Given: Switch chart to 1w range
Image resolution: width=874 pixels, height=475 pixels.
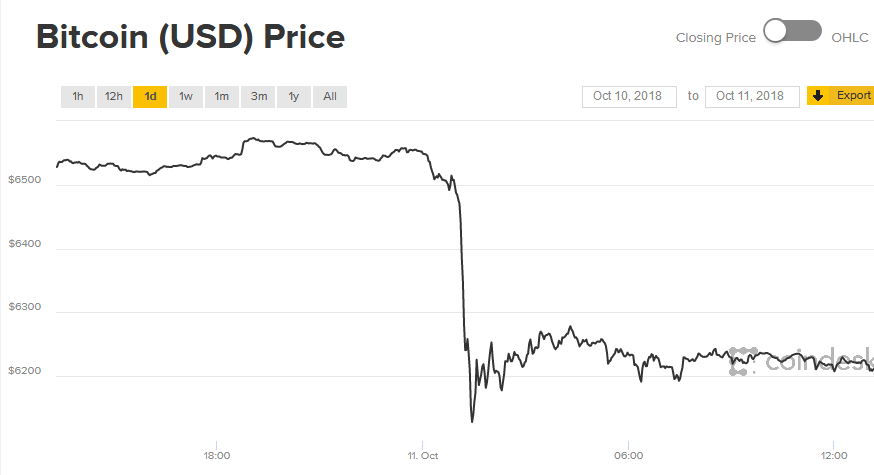Looking at the screenshot, I should (x=186, y=97).
